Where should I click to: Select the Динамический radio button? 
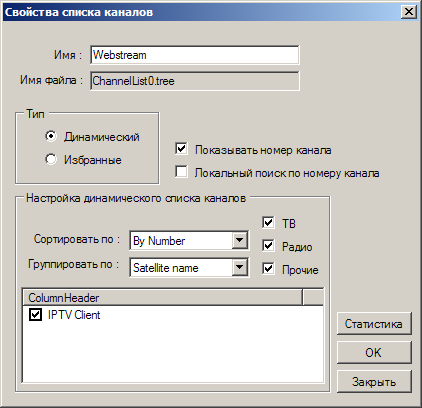pyautogui.click(x=51, y=136)
